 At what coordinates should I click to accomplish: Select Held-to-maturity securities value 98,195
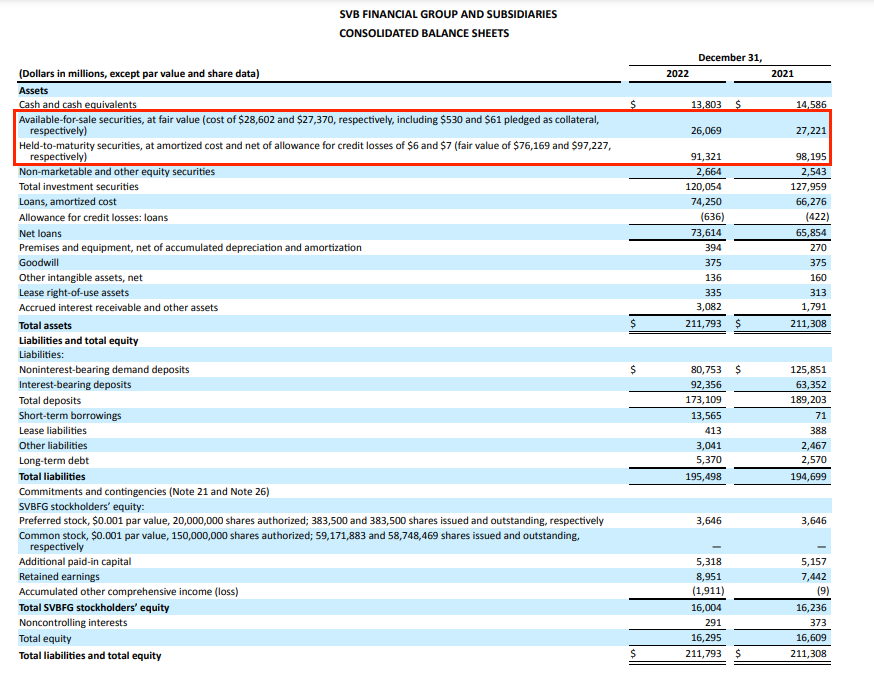[811, 157]
